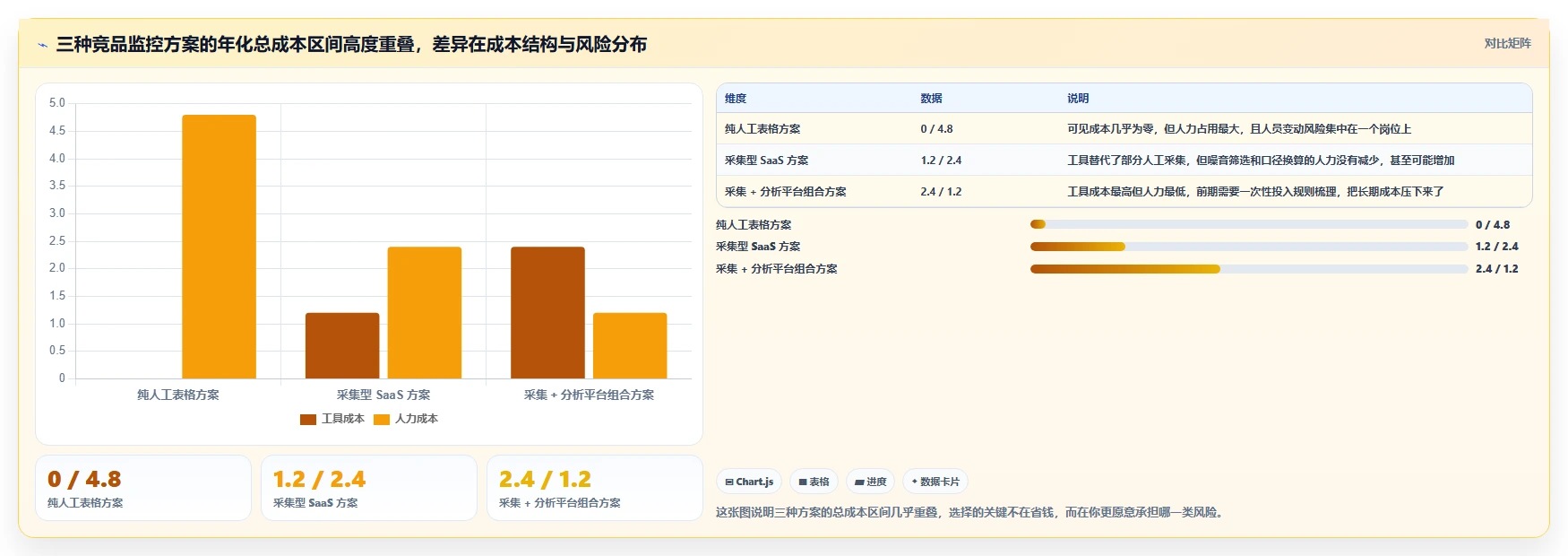1568x556 pixels.
Task: Click the 采集型 SaaS 方案 progress bar
Action: point(1249,247)
